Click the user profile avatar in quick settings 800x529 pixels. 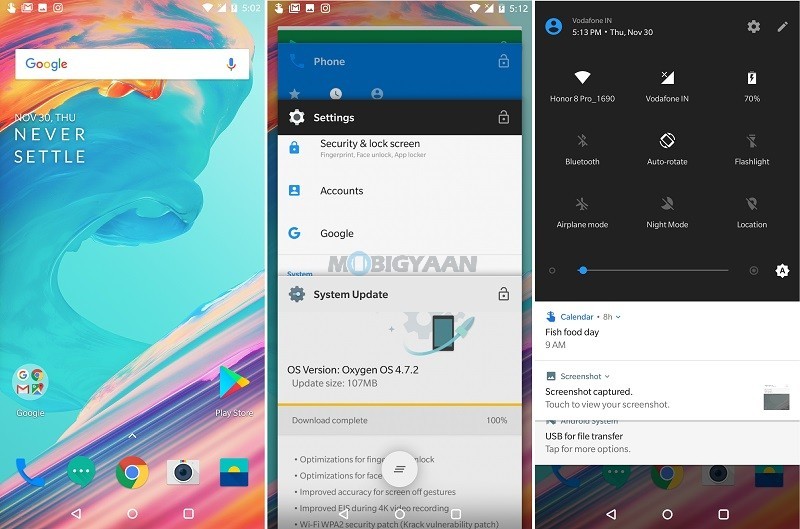point(554,26)
